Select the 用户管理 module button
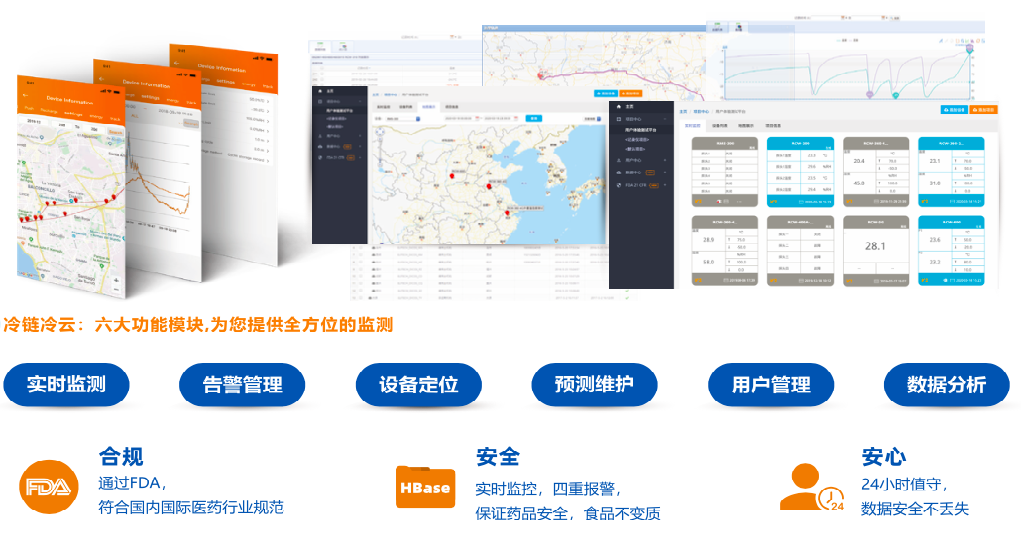Image resolution: width=1021 pixels, height=535 pixels. pyautogui.click(x=771, y=385)
